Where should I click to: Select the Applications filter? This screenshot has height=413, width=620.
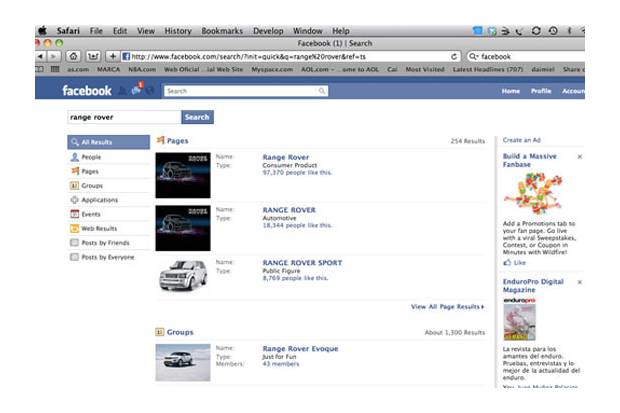(x=109, y=200)
